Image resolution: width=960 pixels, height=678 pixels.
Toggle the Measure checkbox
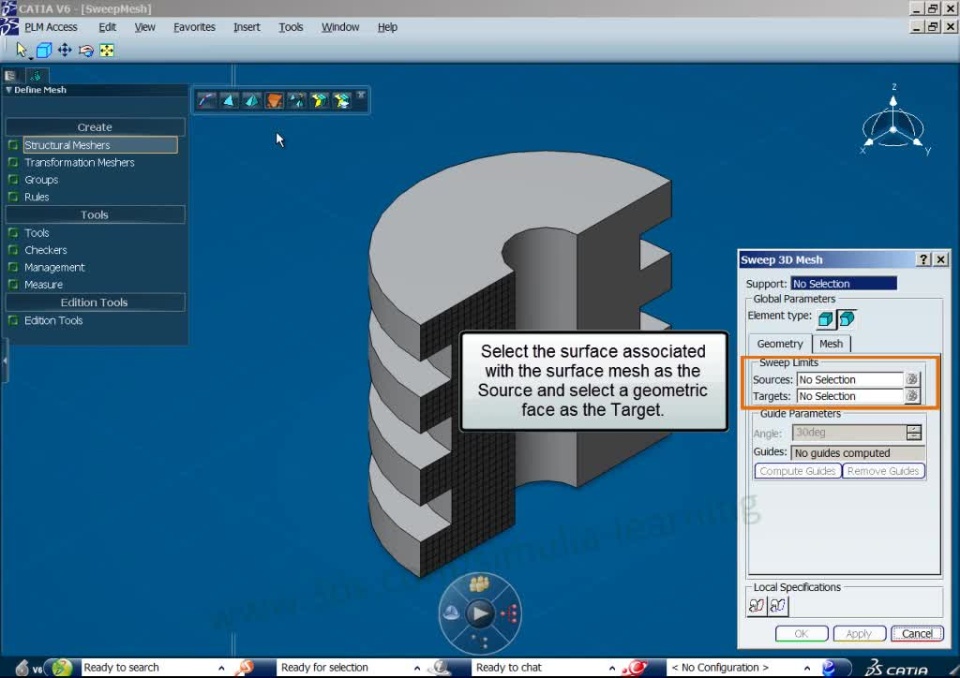[x=13, y=284]
